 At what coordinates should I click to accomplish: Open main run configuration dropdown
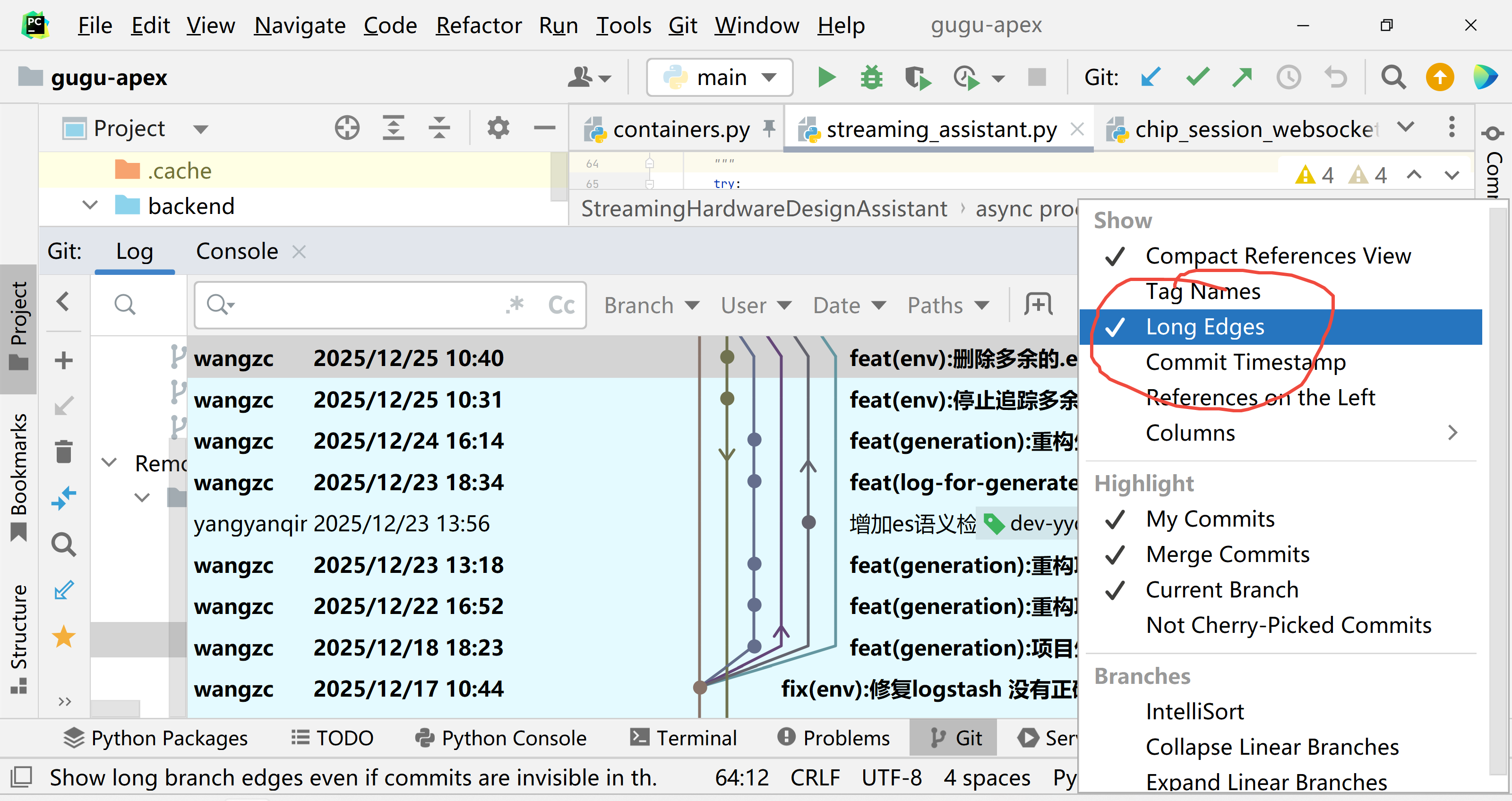tap(720, 77)
